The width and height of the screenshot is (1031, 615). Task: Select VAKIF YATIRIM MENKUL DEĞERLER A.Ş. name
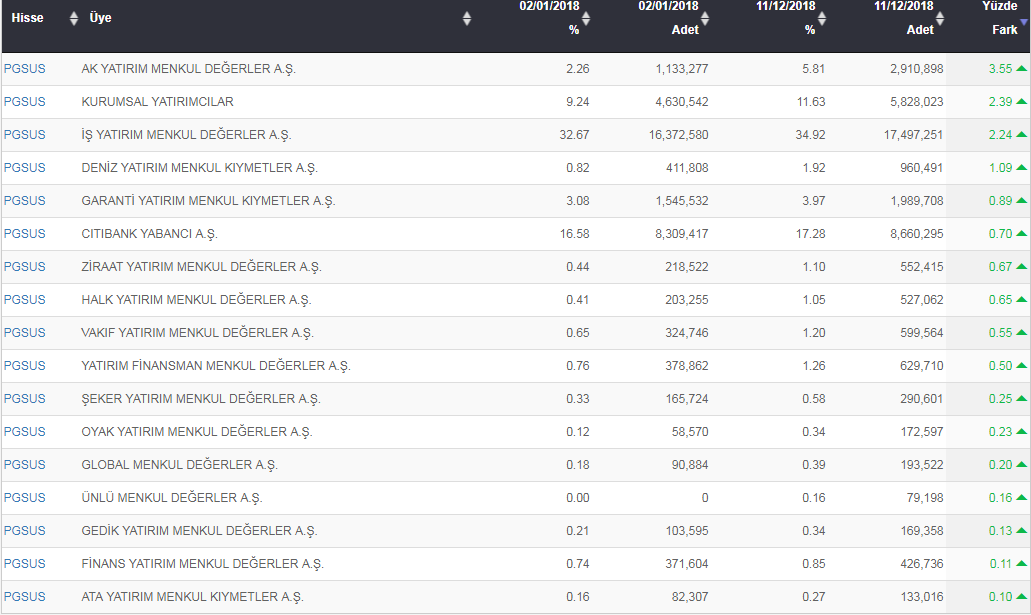coord(197,333)
